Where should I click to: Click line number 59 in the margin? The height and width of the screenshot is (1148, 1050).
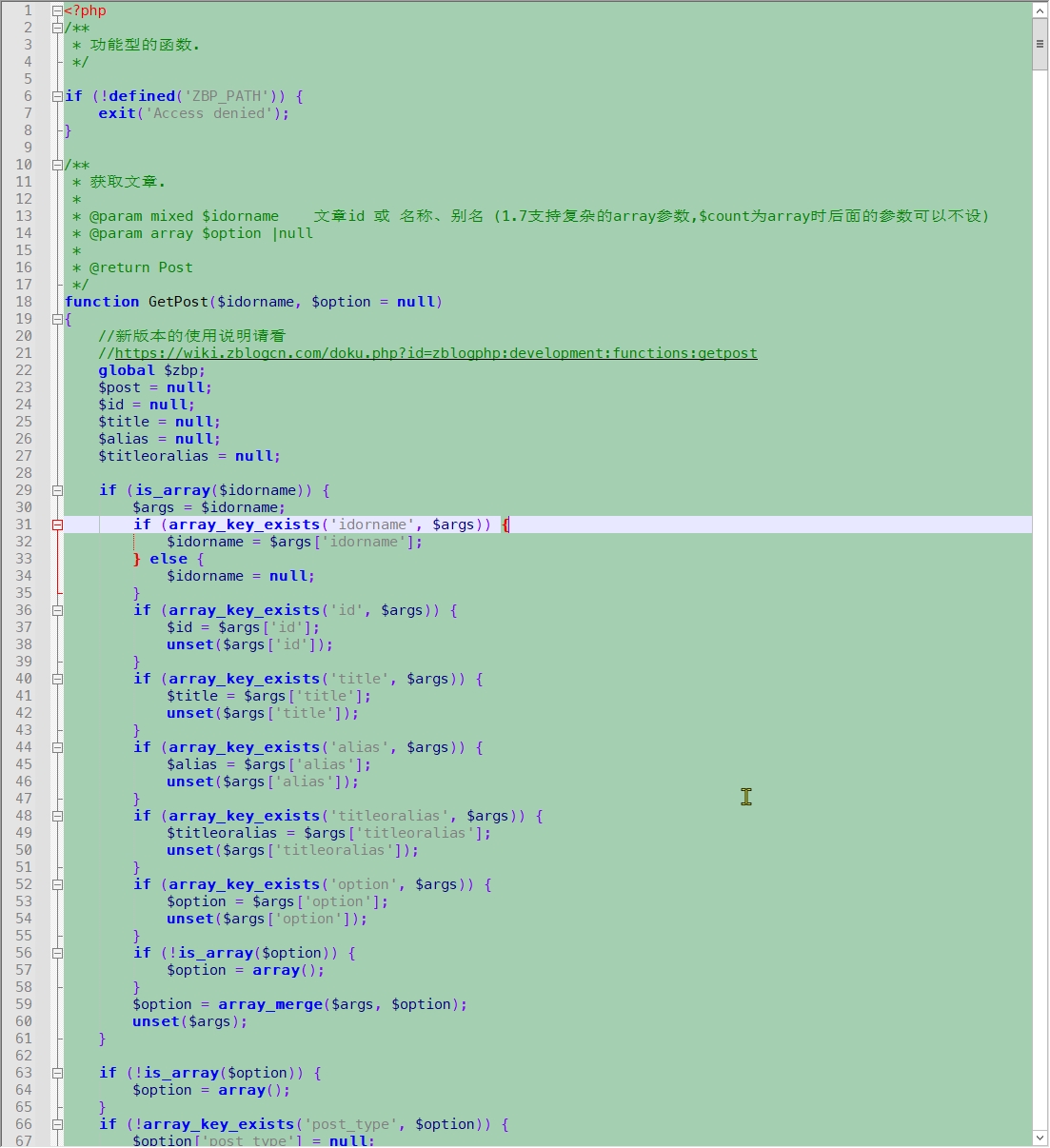click(24, 1004)
